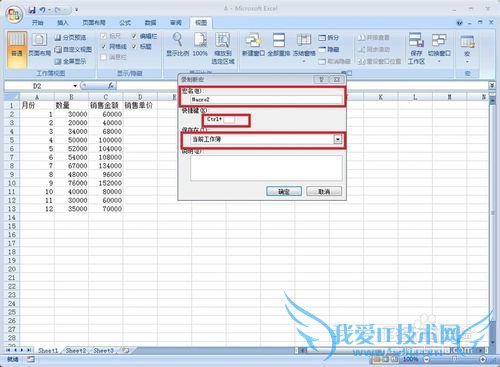Open the 审阅 Review tab
Viewport: 500px width, 367px height.
(x=176, y=23)
